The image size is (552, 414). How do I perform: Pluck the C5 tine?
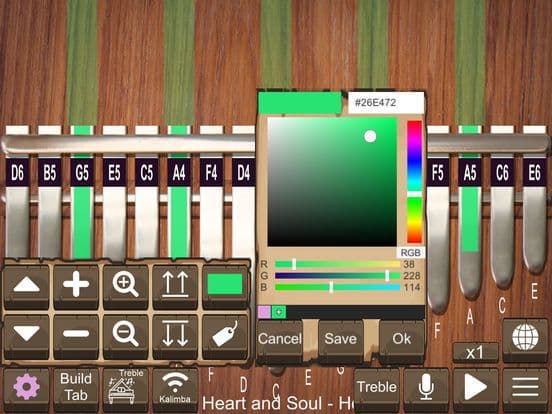(x=147, y=222)
